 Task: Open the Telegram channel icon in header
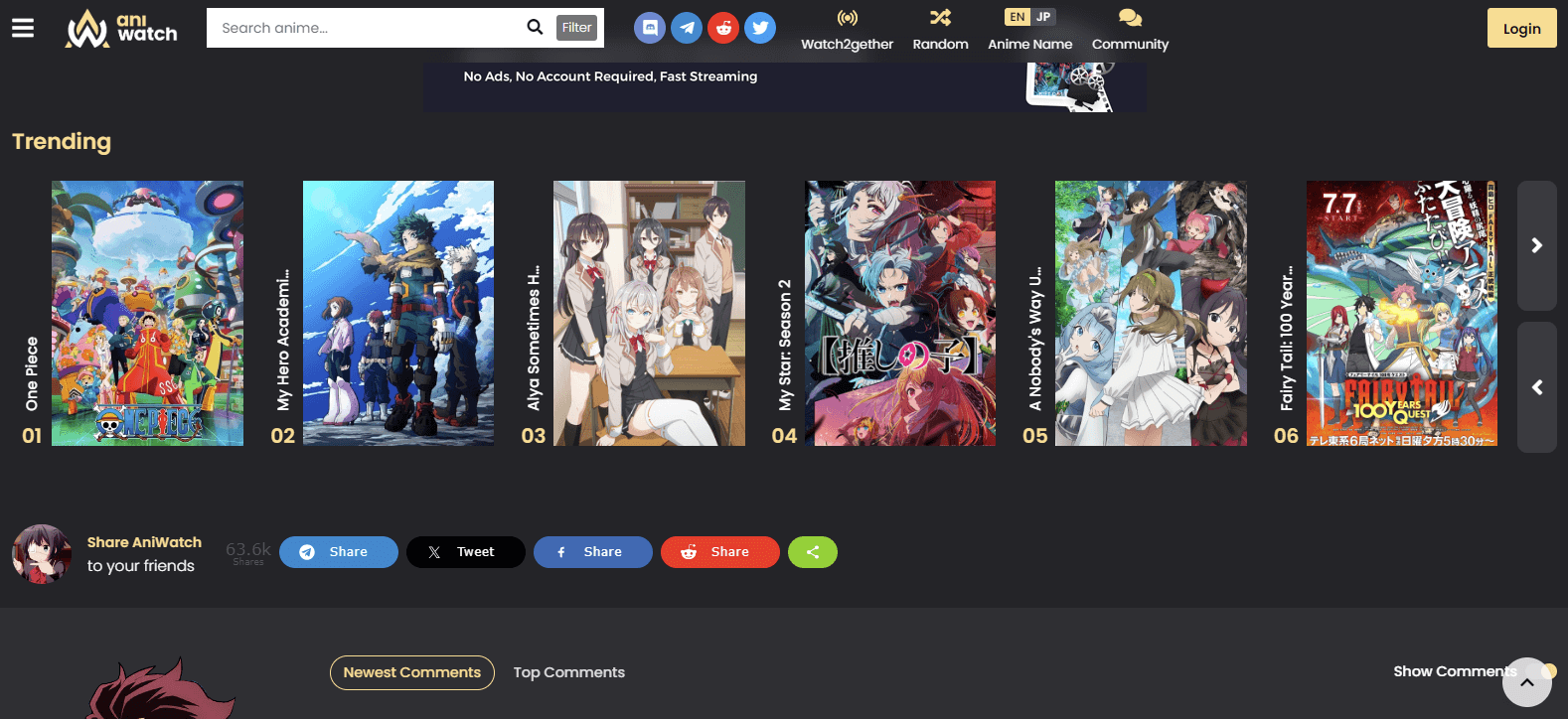pos(687,28)
